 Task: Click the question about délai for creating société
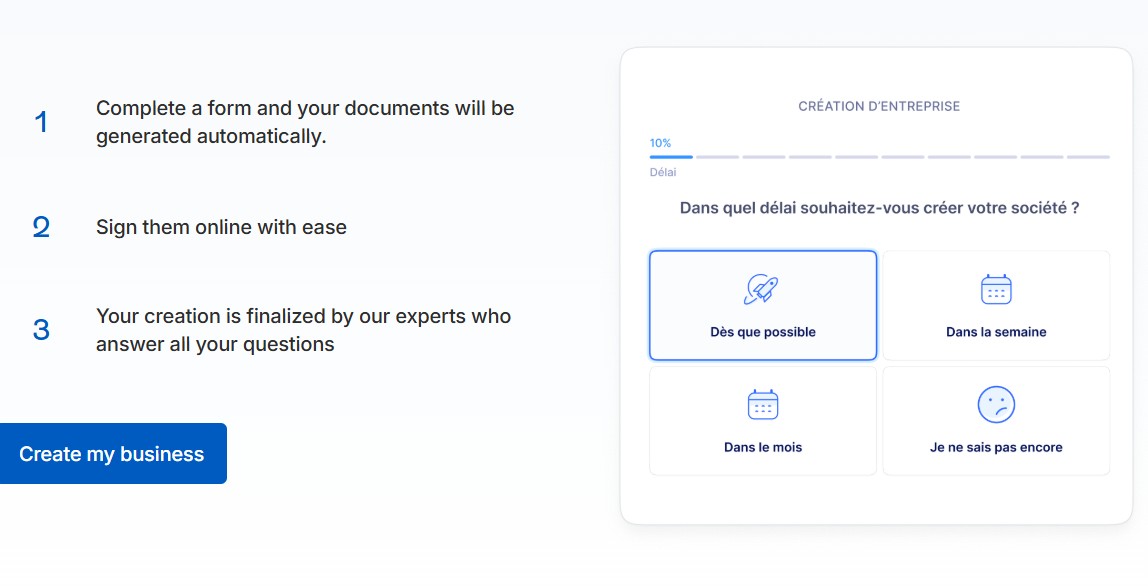tap(878, 208)
